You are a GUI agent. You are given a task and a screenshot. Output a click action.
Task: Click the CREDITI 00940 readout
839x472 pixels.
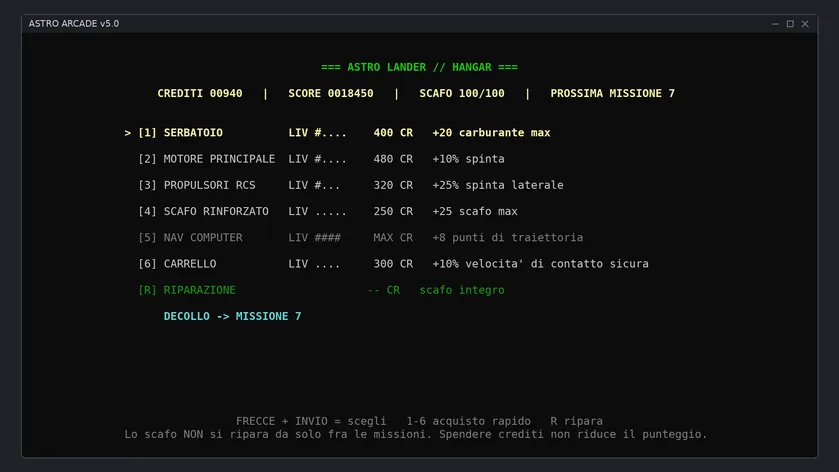point(200,93)
